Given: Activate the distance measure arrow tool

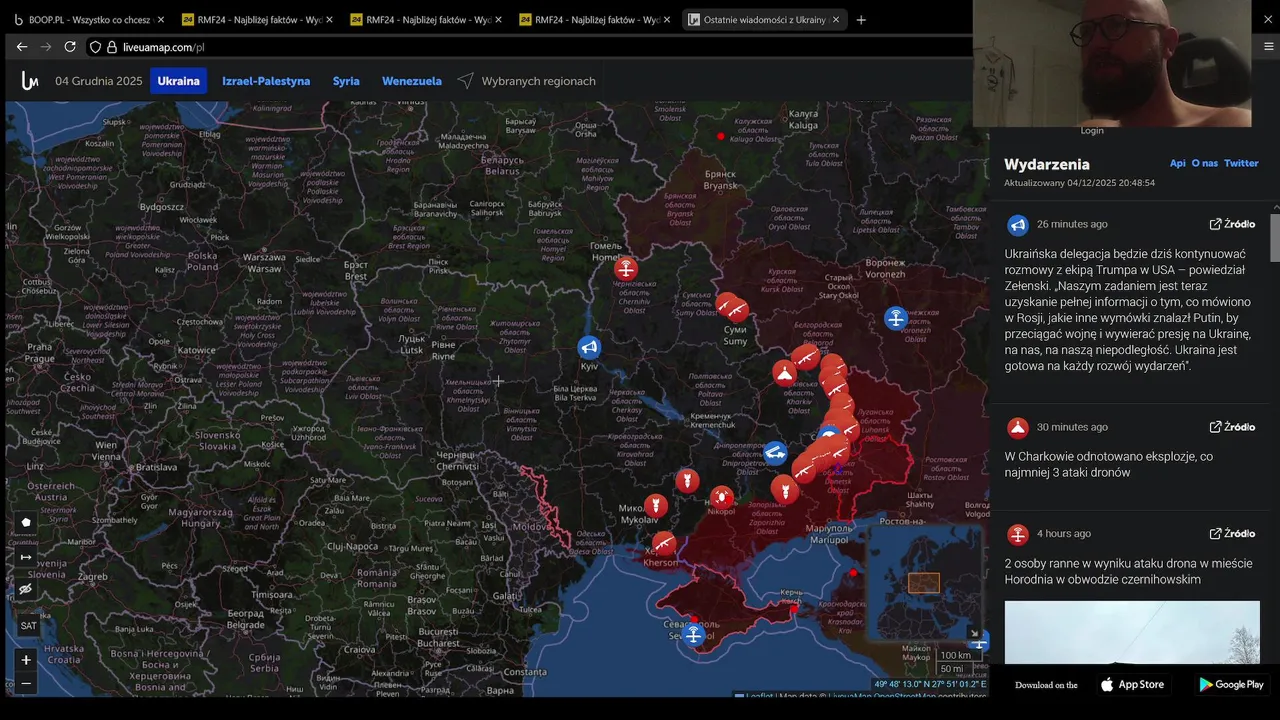Looking at the screenshot, I should 26,557.
